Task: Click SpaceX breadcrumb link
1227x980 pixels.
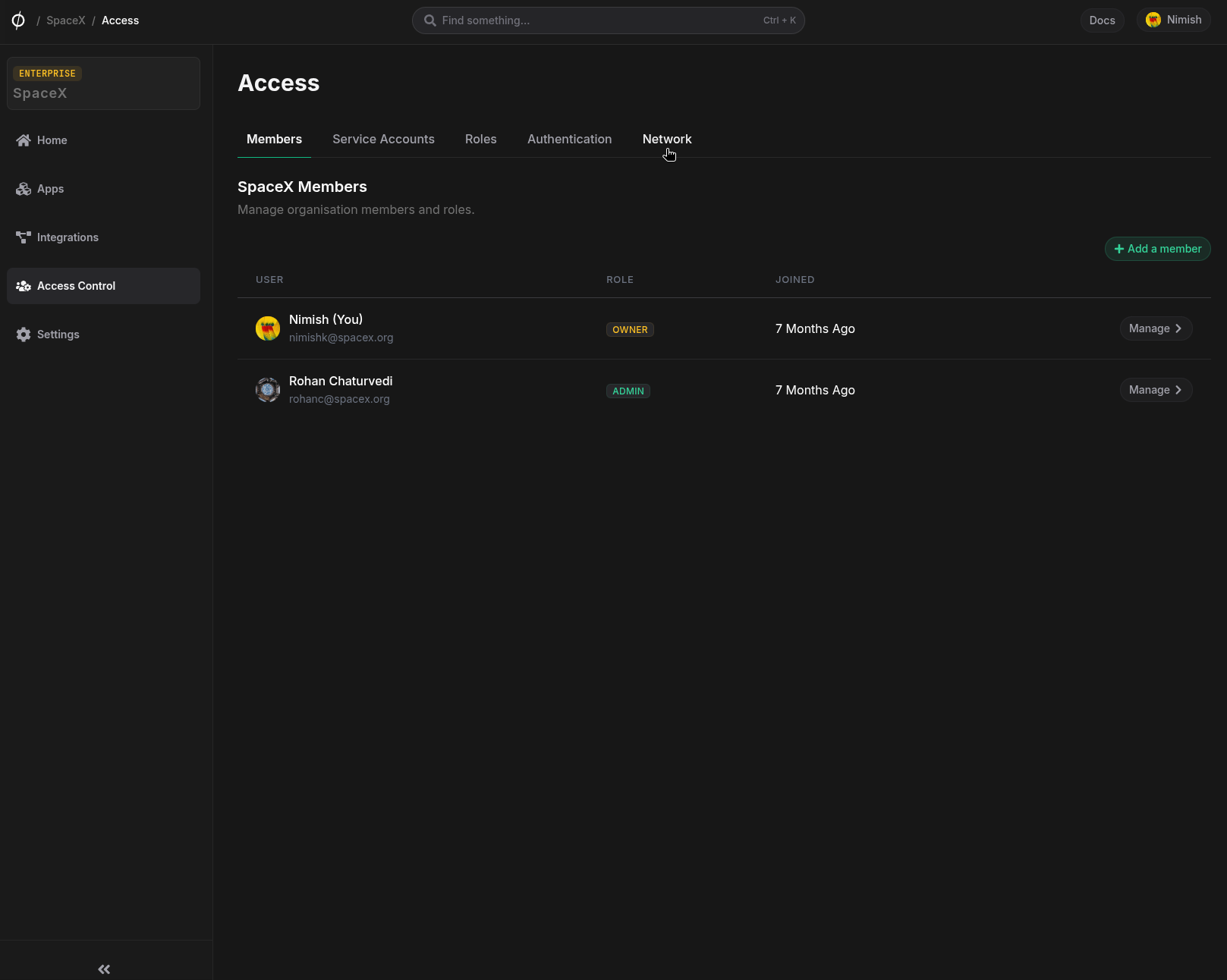Action: [66, 20]
